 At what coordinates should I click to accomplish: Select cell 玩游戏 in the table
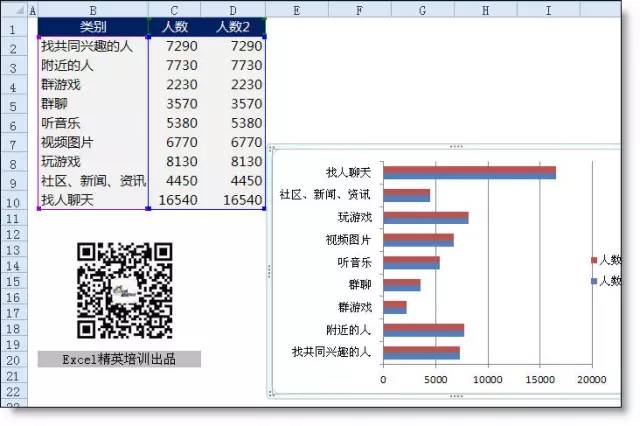(93, 161)
